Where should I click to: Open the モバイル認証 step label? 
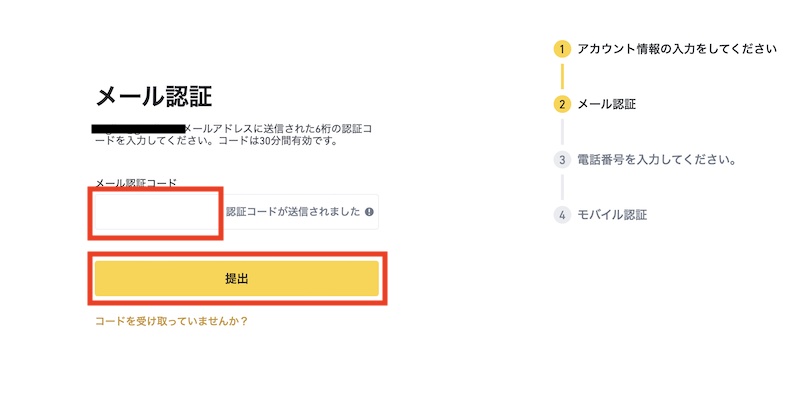tap(612, 215)
